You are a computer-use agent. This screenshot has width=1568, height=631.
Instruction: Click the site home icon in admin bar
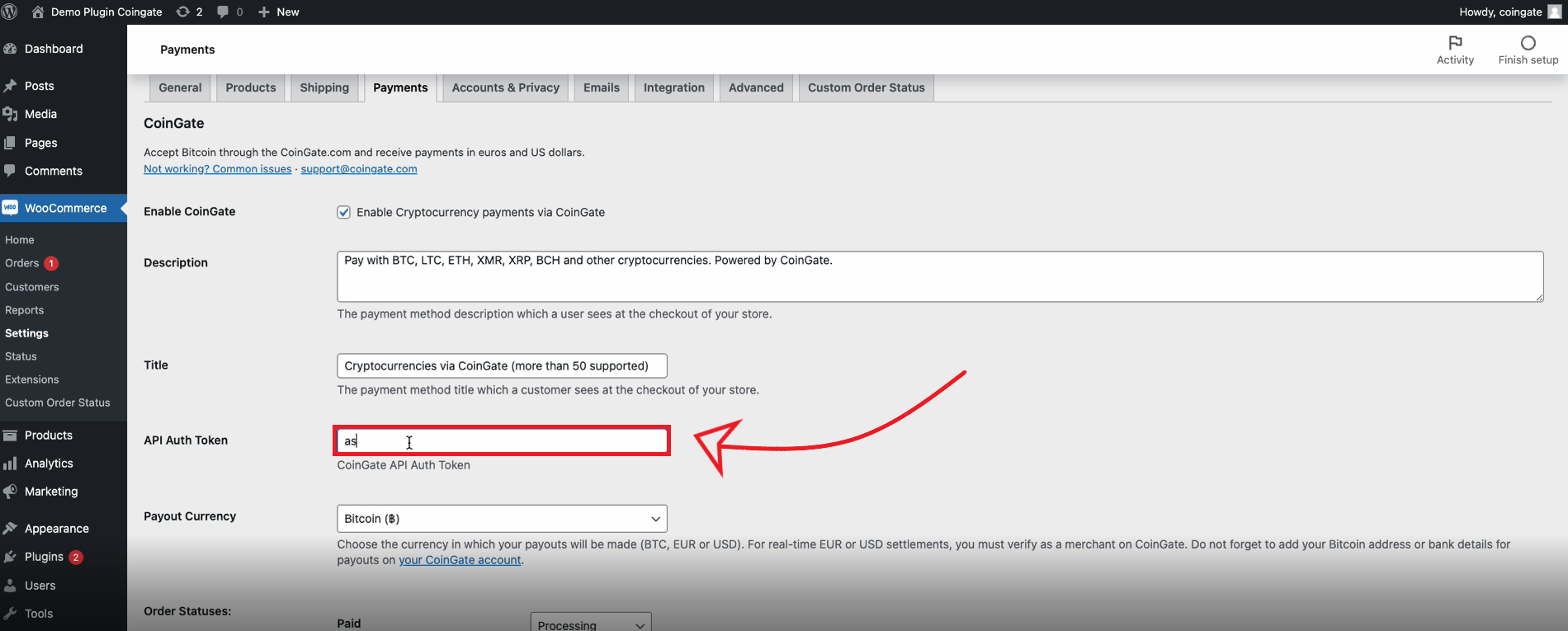click(38, 12)
